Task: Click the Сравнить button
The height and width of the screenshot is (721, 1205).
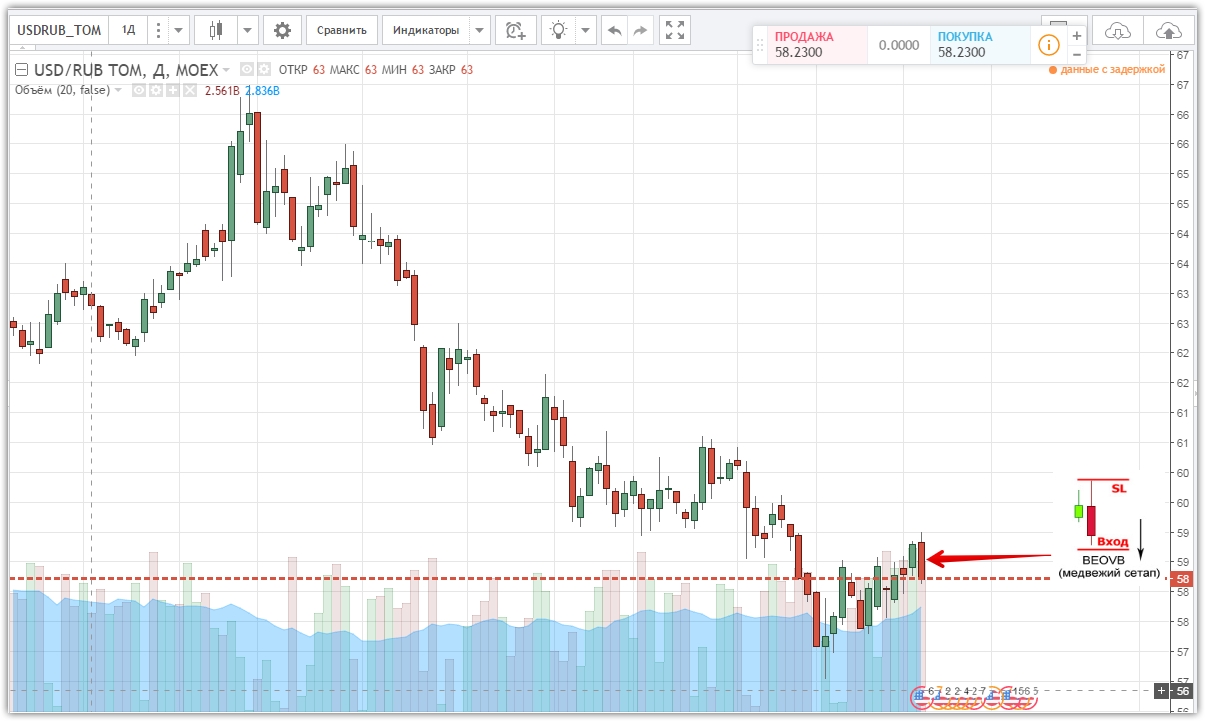Action: pos(342,30)
